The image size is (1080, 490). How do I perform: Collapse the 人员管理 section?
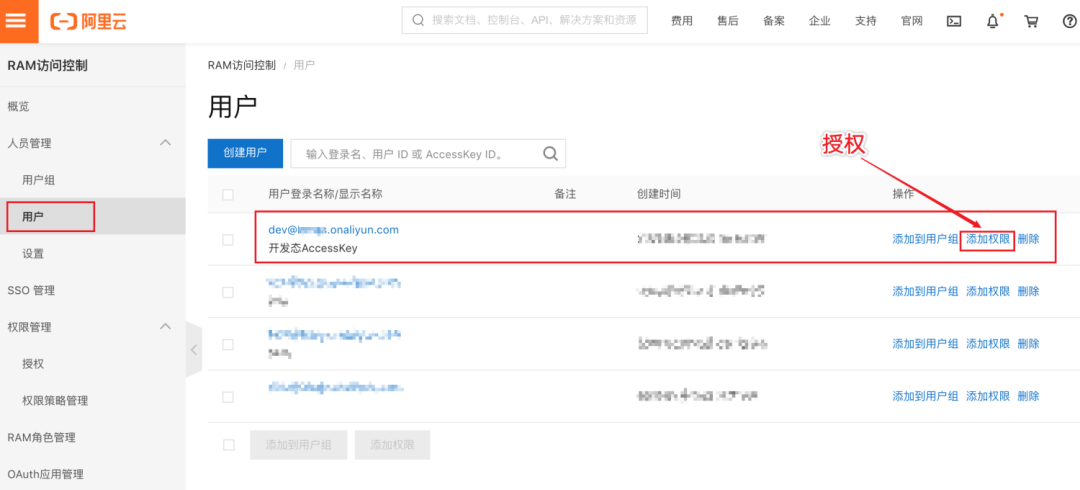(165, 143)
